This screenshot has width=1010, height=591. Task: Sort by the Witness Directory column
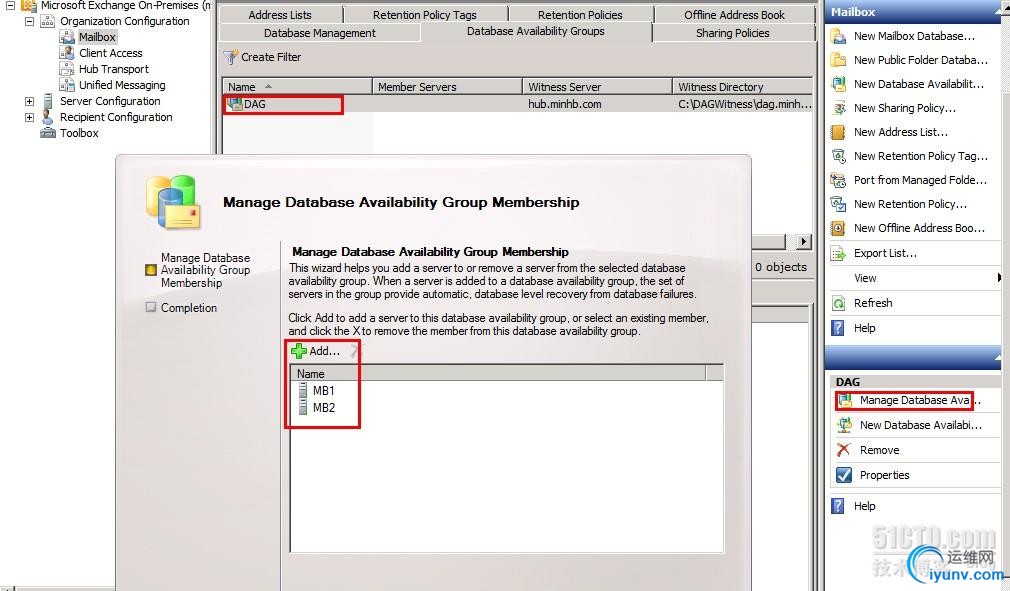tap(742, 86)
